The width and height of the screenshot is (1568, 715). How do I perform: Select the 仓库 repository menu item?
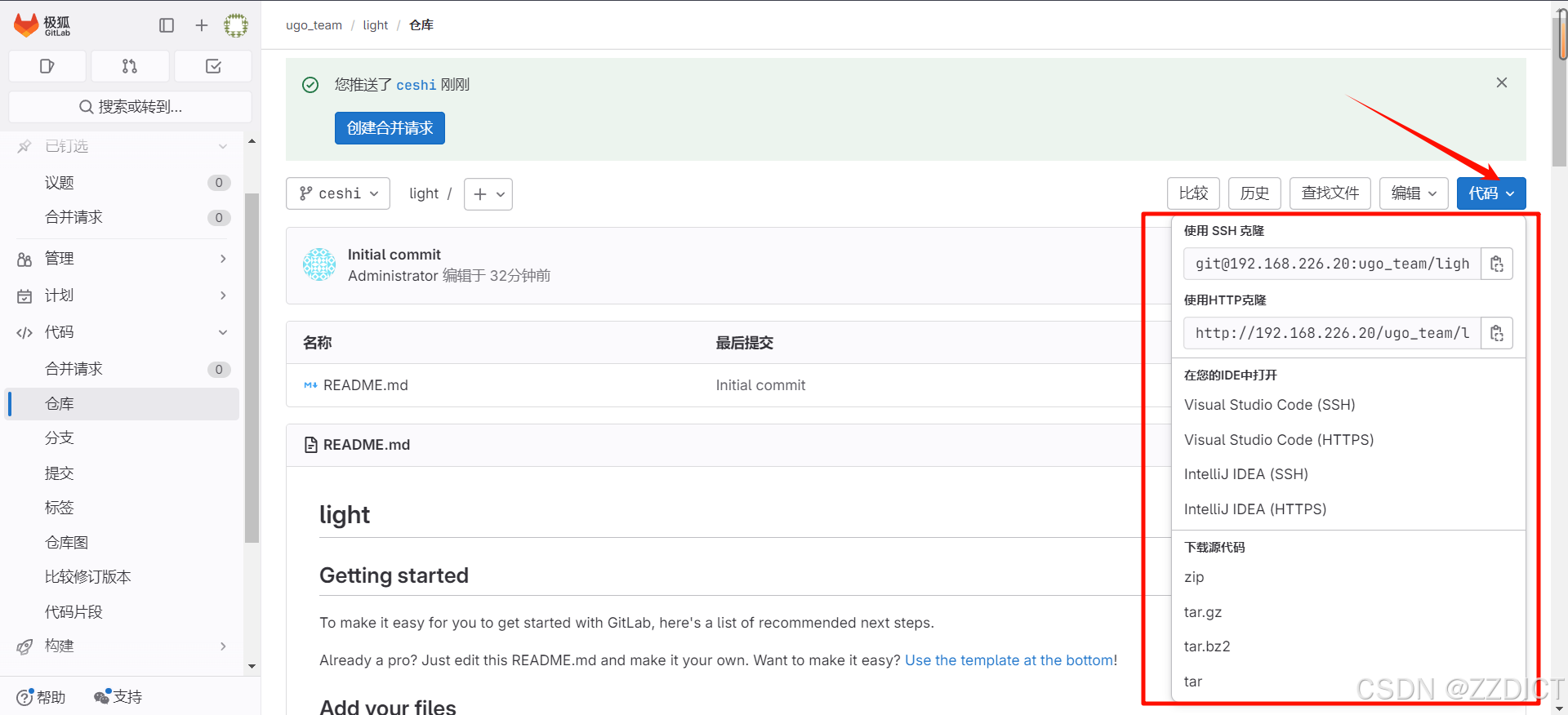click(122, 404)
